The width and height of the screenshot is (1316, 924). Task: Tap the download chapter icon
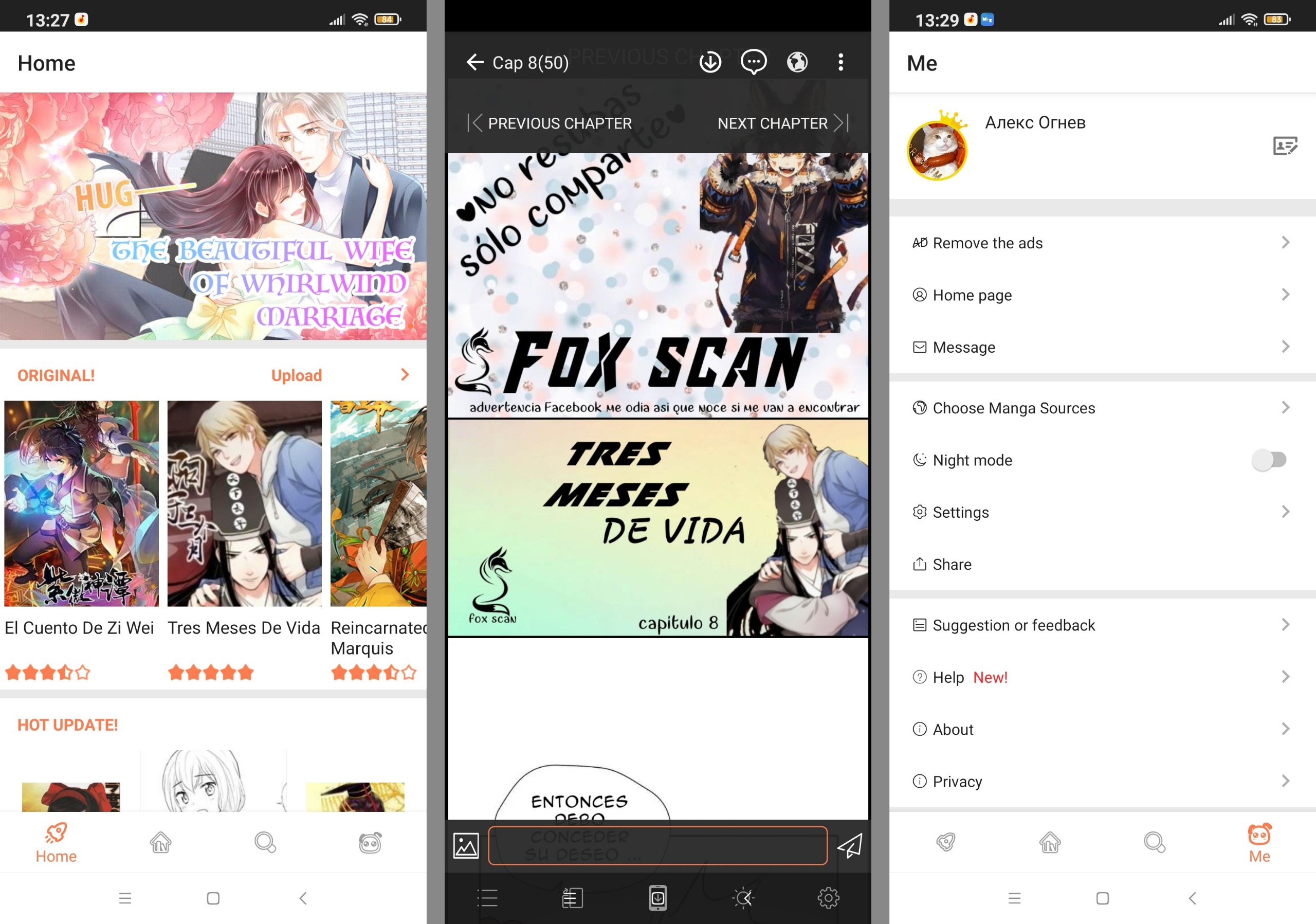click(709, 63)
